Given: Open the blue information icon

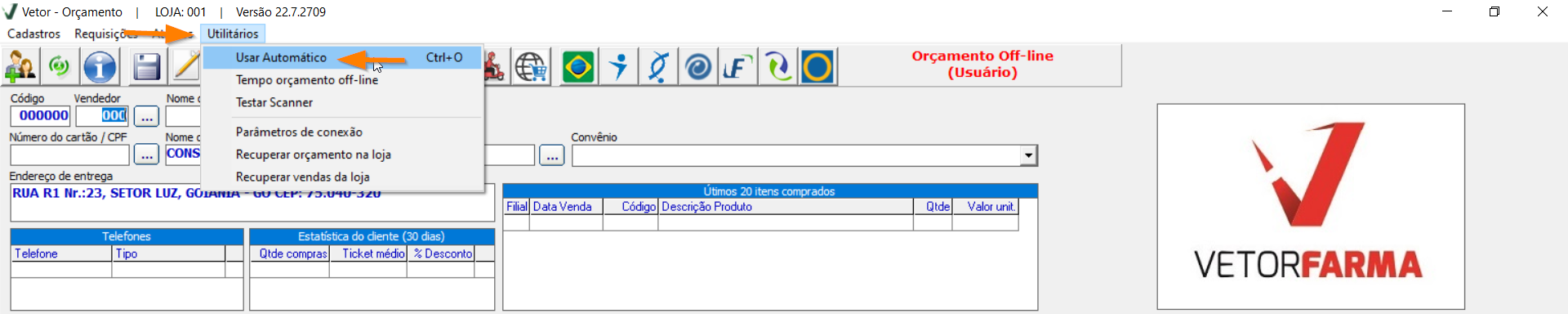Looking at the screenshot, I should [x=100, y=66].
